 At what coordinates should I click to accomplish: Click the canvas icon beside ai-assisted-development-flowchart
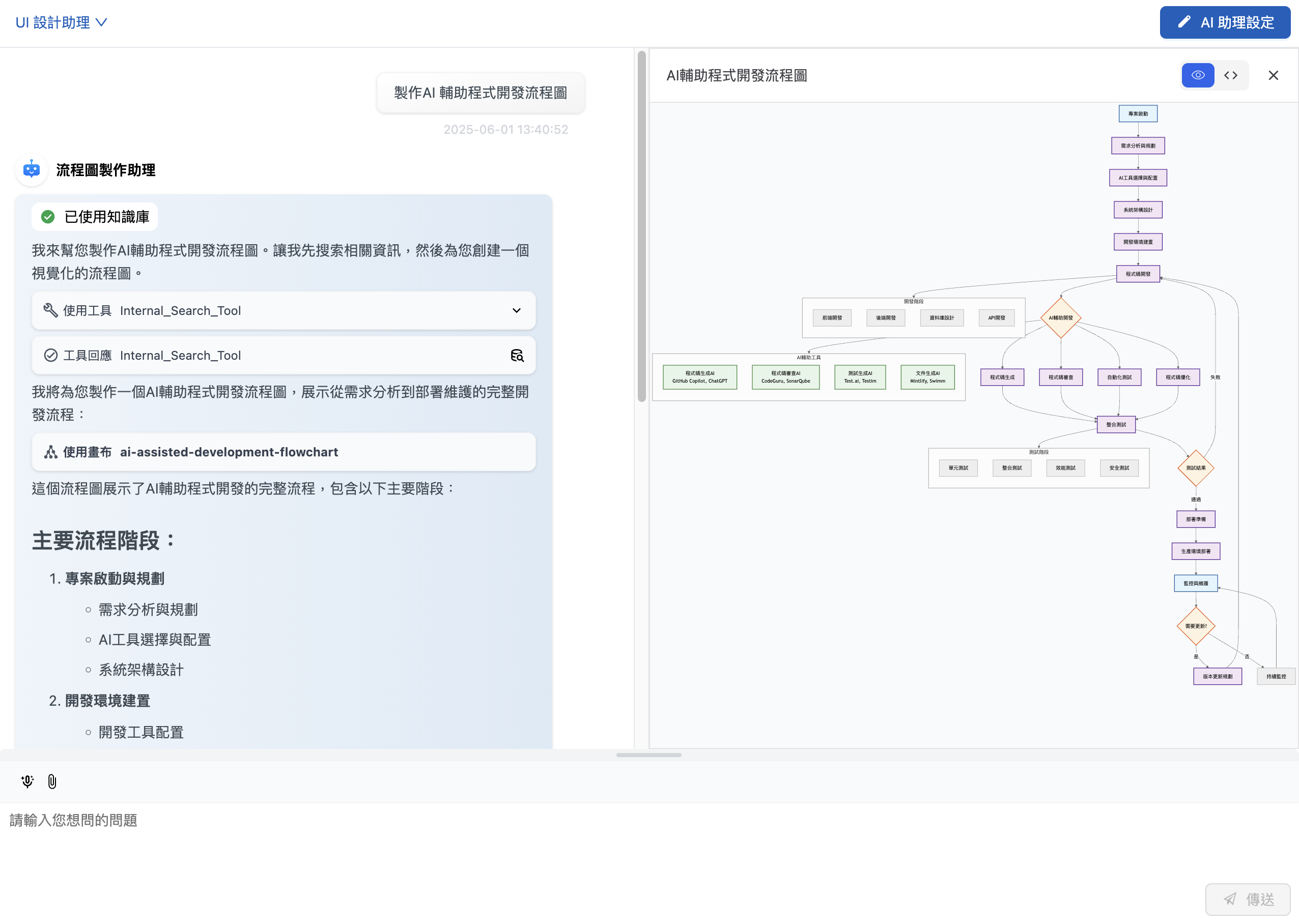[51, 452]
